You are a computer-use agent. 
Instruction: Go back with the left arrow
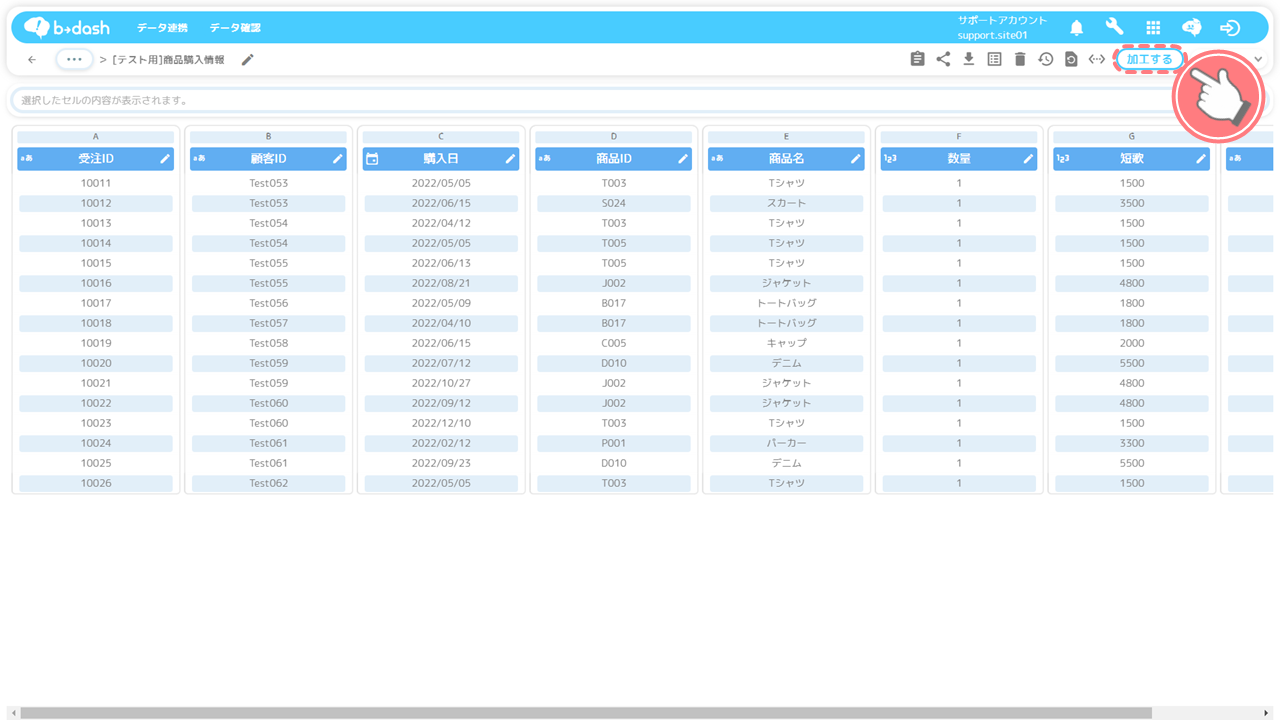tap(32, 60)
